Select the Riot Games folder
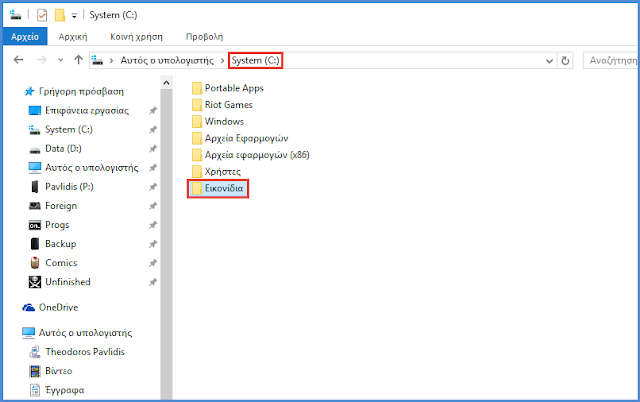 pos(228,104)
